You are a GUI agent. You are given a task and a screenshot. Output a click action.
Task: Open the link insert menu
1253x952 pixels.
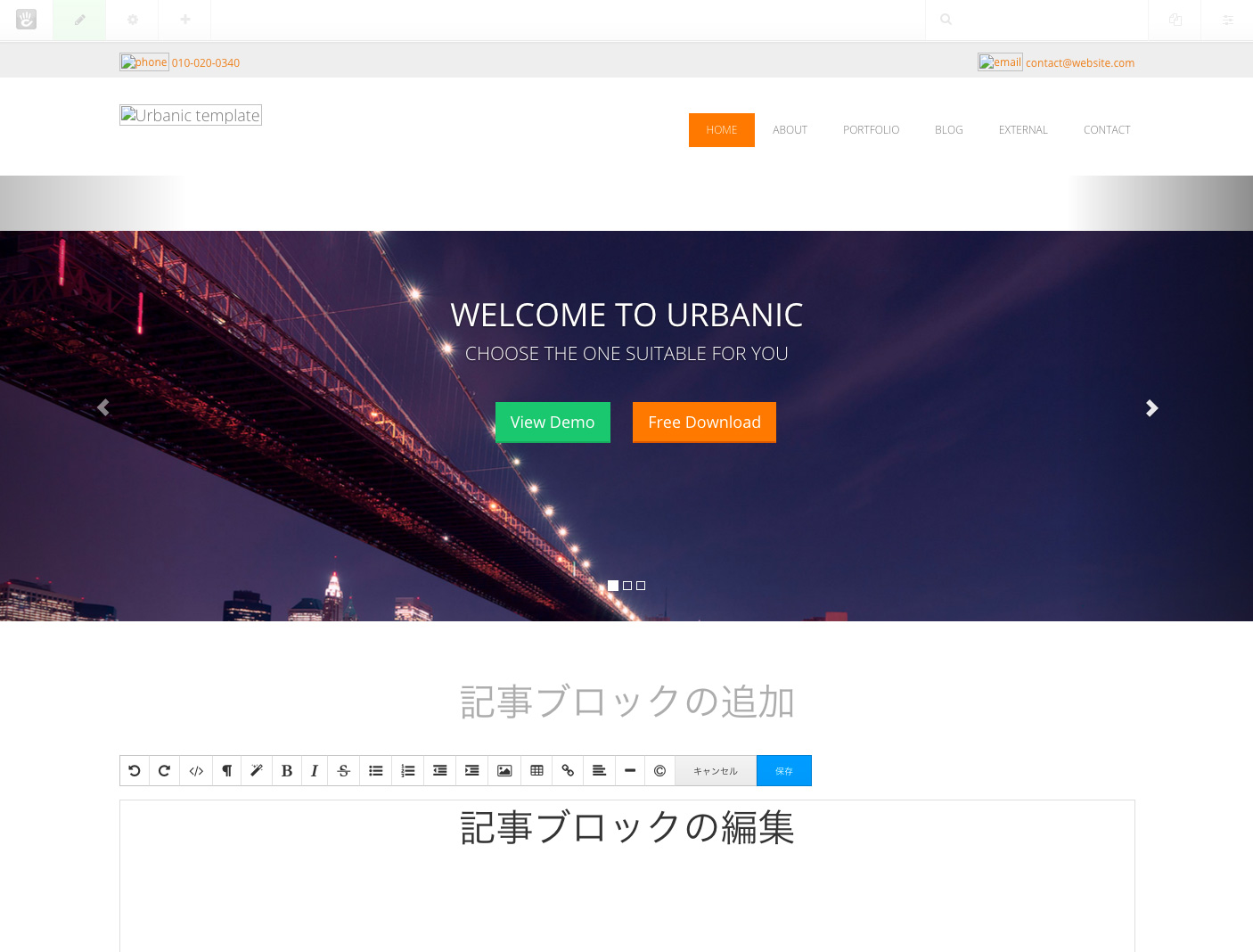pyautogui.click(x=568, y=771)
